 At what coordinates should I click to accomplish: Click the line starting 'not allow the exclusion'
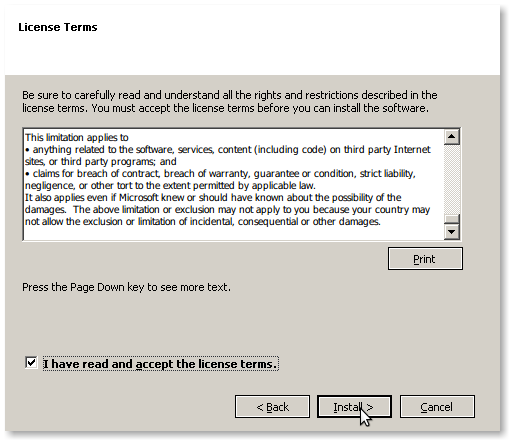click(x=203, y=222)
